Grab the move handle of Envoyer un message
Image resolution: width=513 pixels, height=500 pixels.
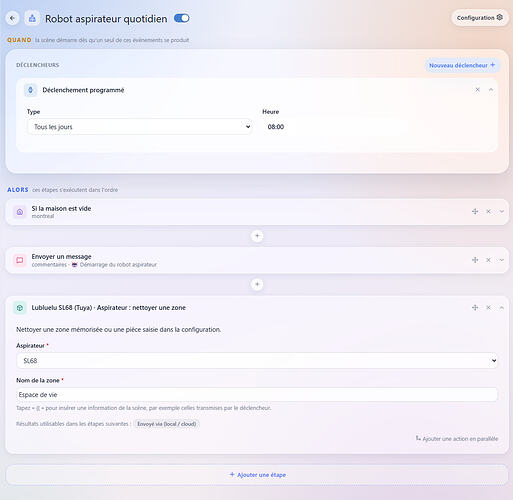(475, 260)
